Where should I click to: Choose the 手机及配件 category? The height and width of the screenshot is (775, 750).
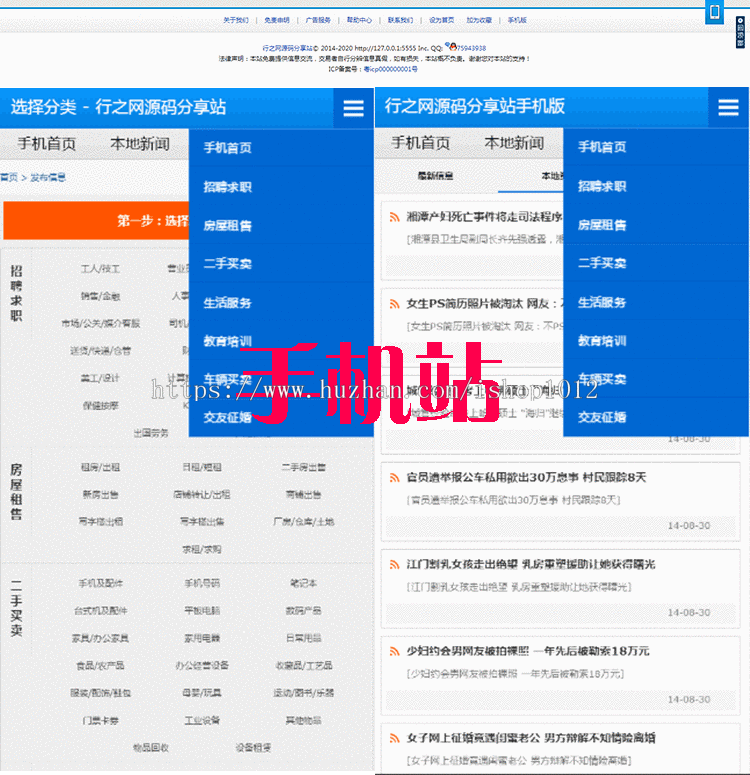click(100, 583)
